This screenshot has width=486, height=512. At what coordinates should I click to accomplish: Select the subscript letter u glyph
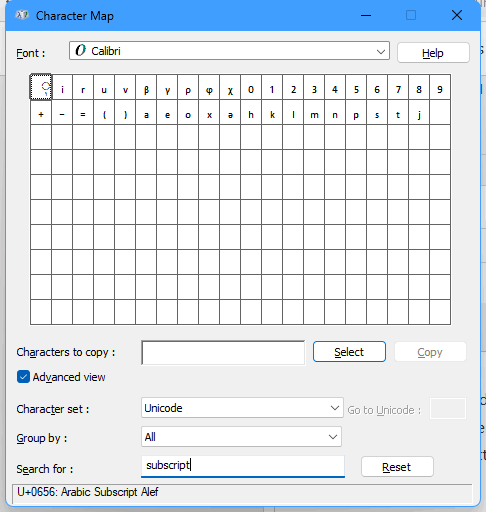coord(104,87)
